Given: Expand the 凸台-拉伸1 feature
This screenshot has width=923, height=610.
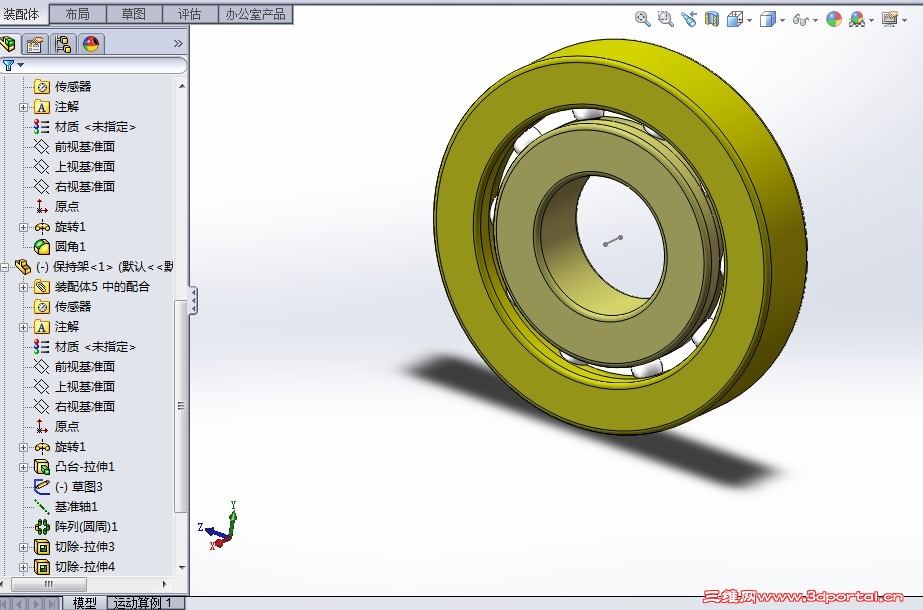Looking at the screenshot, I should click(x=24, y=467).
